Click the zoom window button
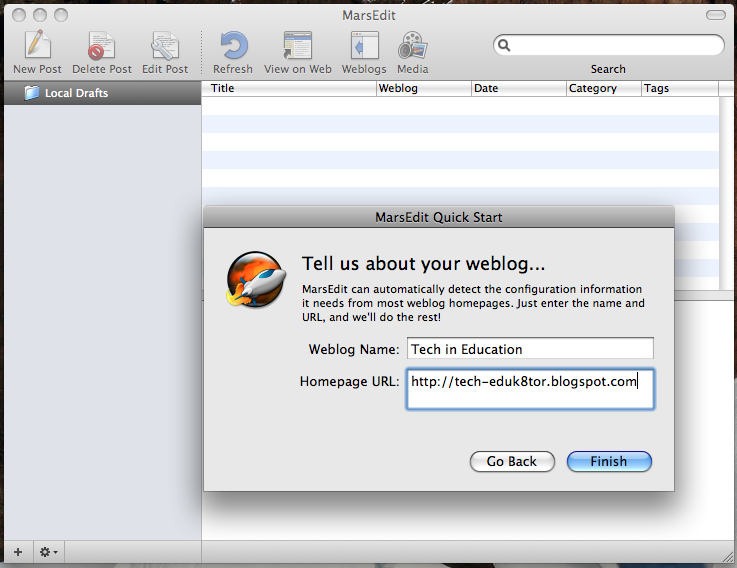Viewport: 737px width, 568px height. (61, 16)
